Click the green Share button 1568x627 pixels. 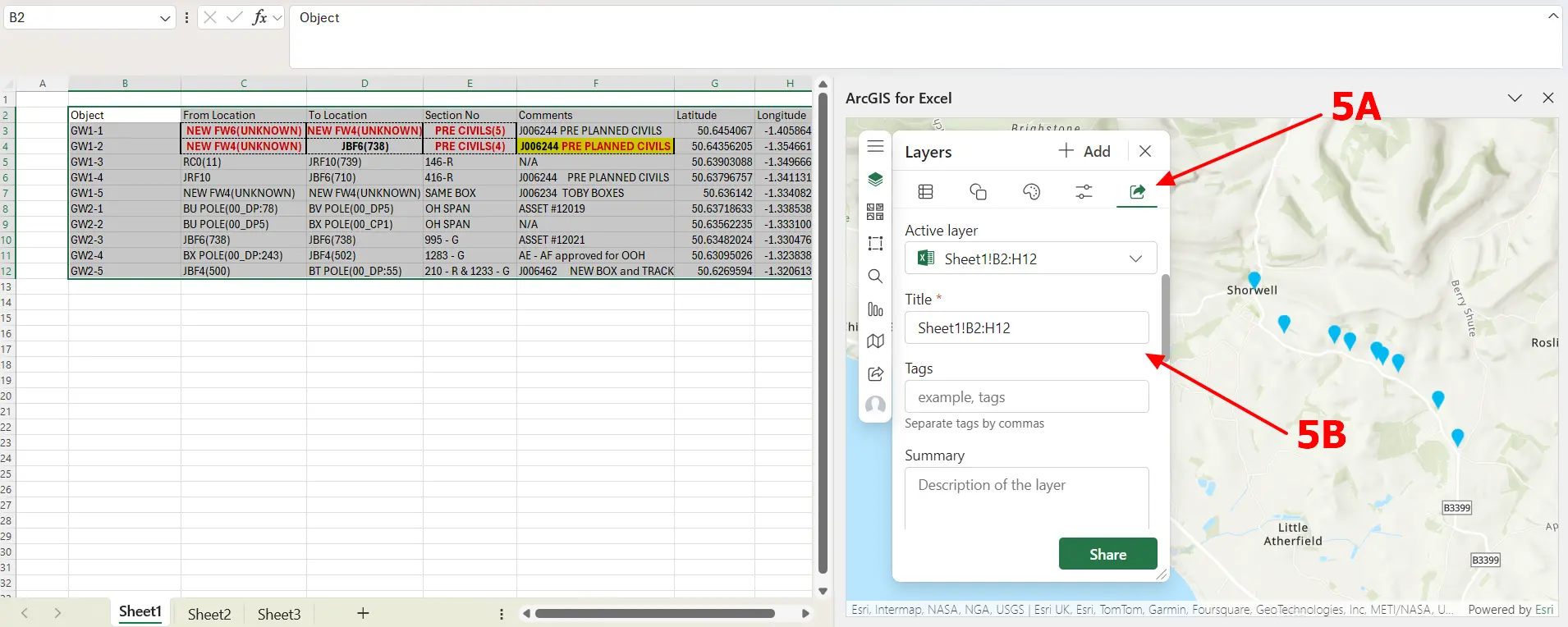(x=1107, y=554)
